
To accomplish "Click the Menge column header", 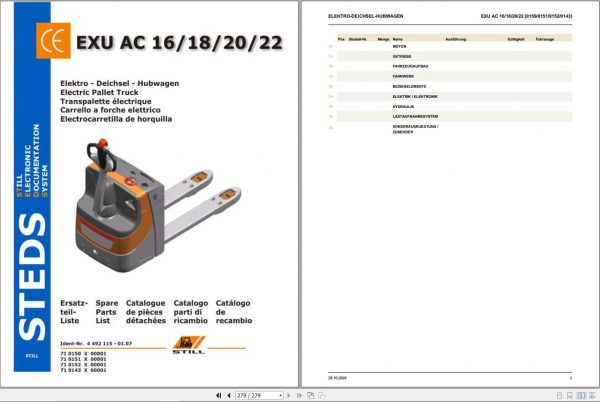I will pos(383,39).
